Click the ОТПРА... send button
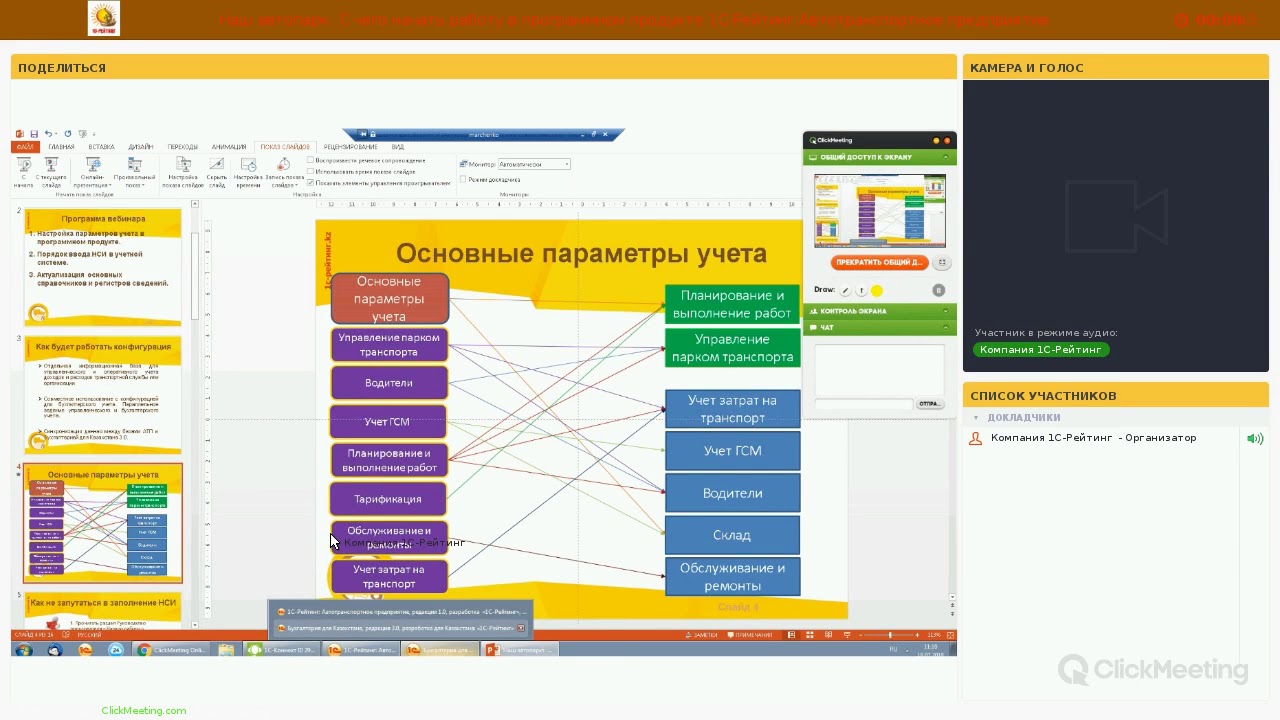Viewport: 1280px width, 720px height. tap(930, 404)
